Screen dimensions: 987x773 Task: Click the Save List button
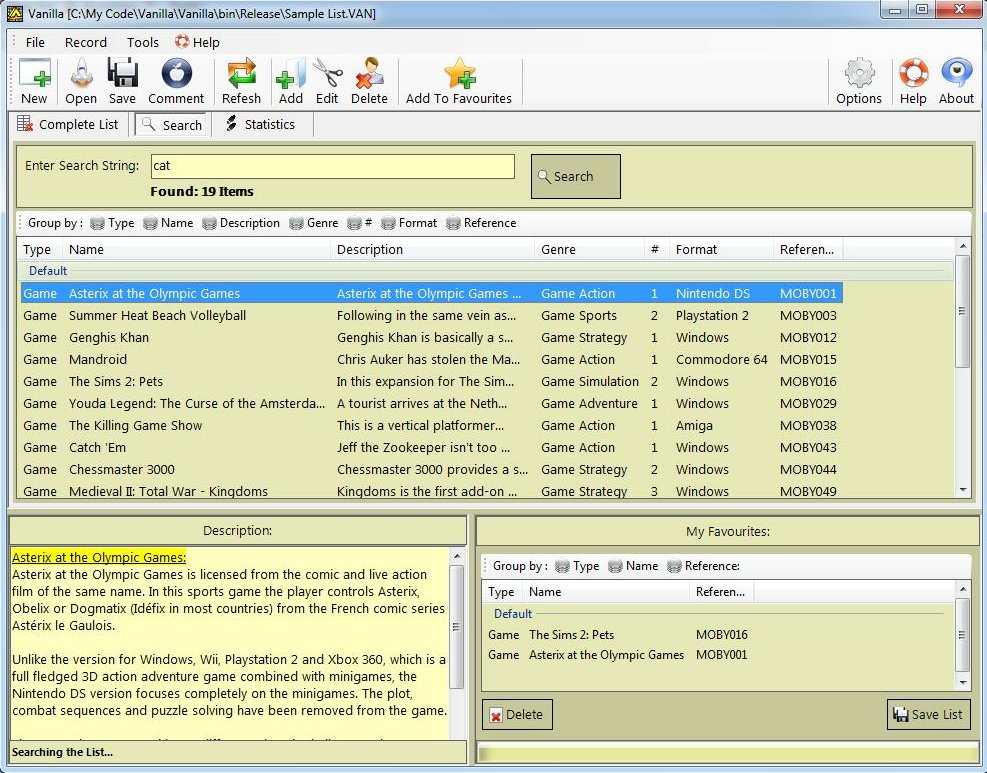coord(928,714)
